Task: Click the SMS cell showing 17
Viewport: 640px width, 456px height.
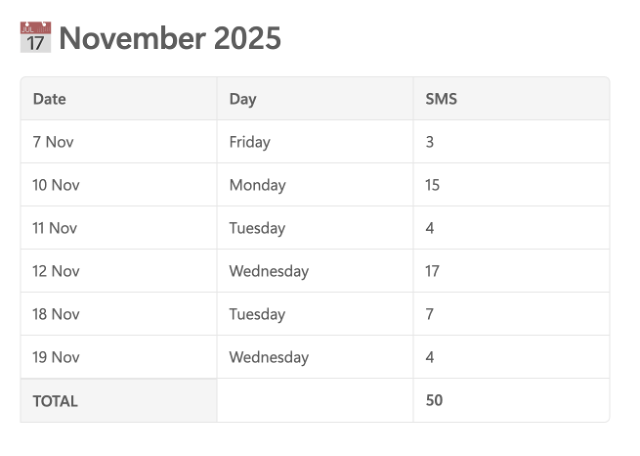Action: [511, 271]
